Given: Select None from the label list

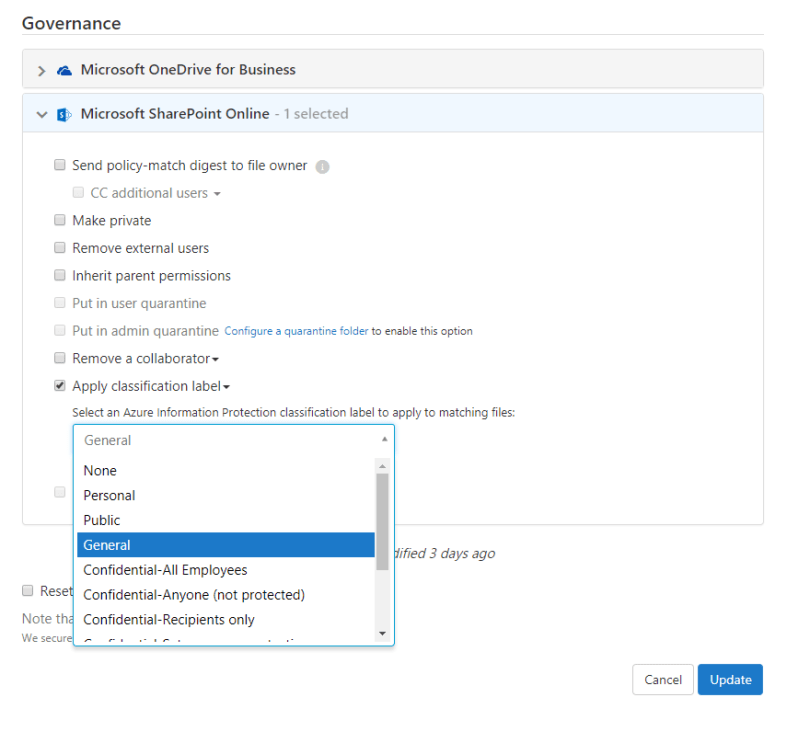Looking at the screenshot, I should [x=100, y=470].
